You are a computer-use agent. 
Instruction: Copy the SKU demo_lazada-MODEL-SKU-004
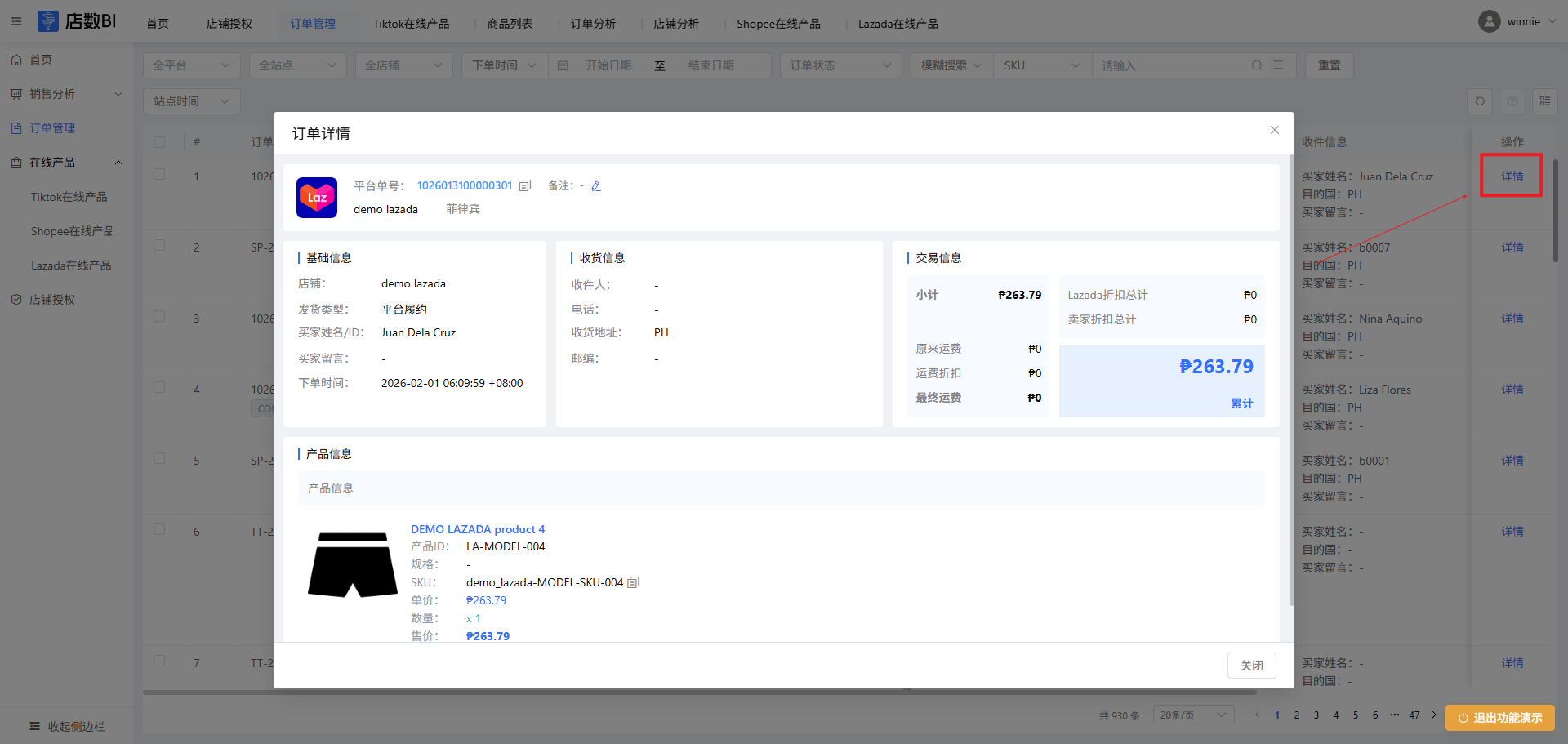point(633,582)
